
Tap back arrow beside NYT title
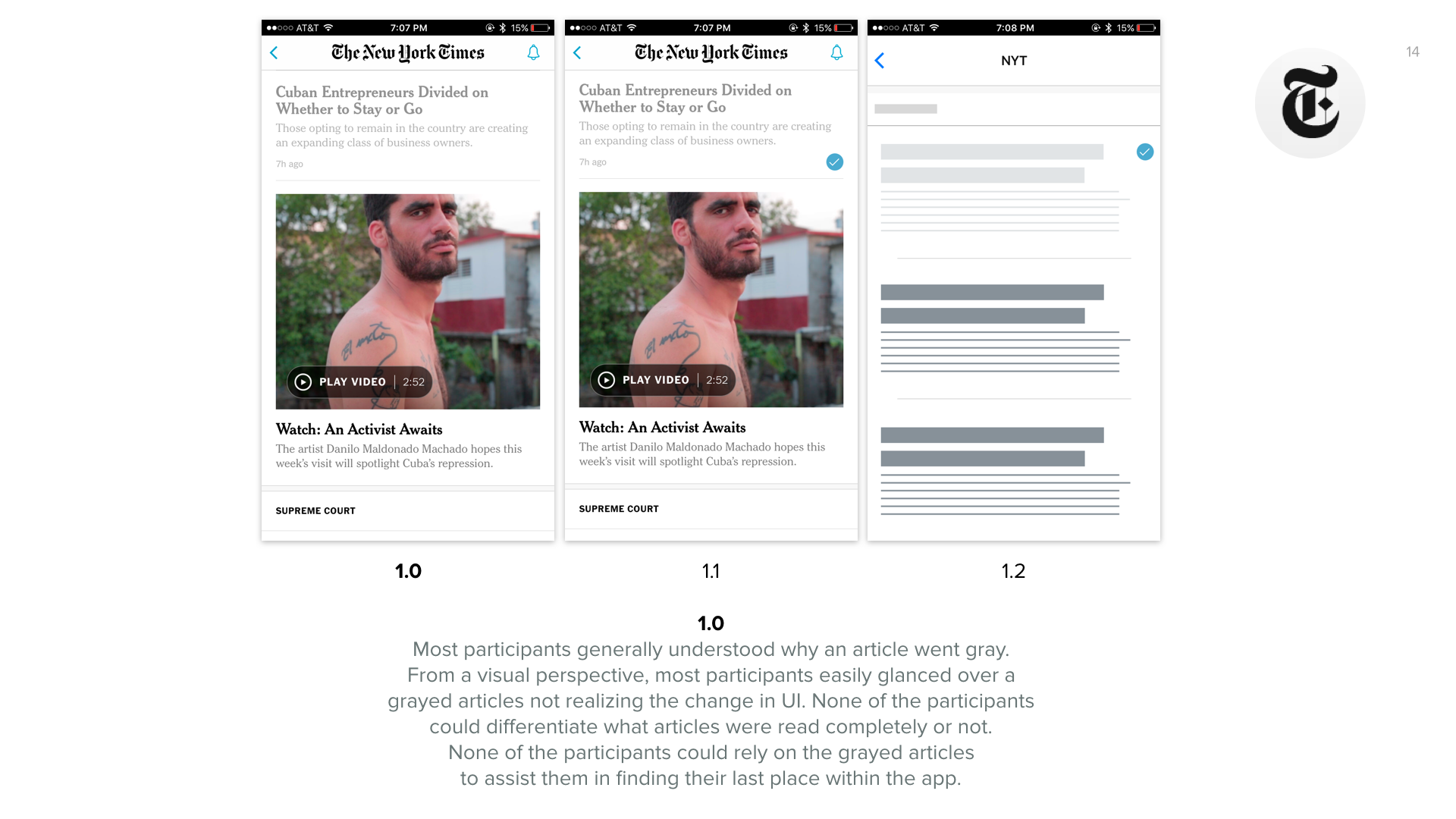(x=880, y=61)
